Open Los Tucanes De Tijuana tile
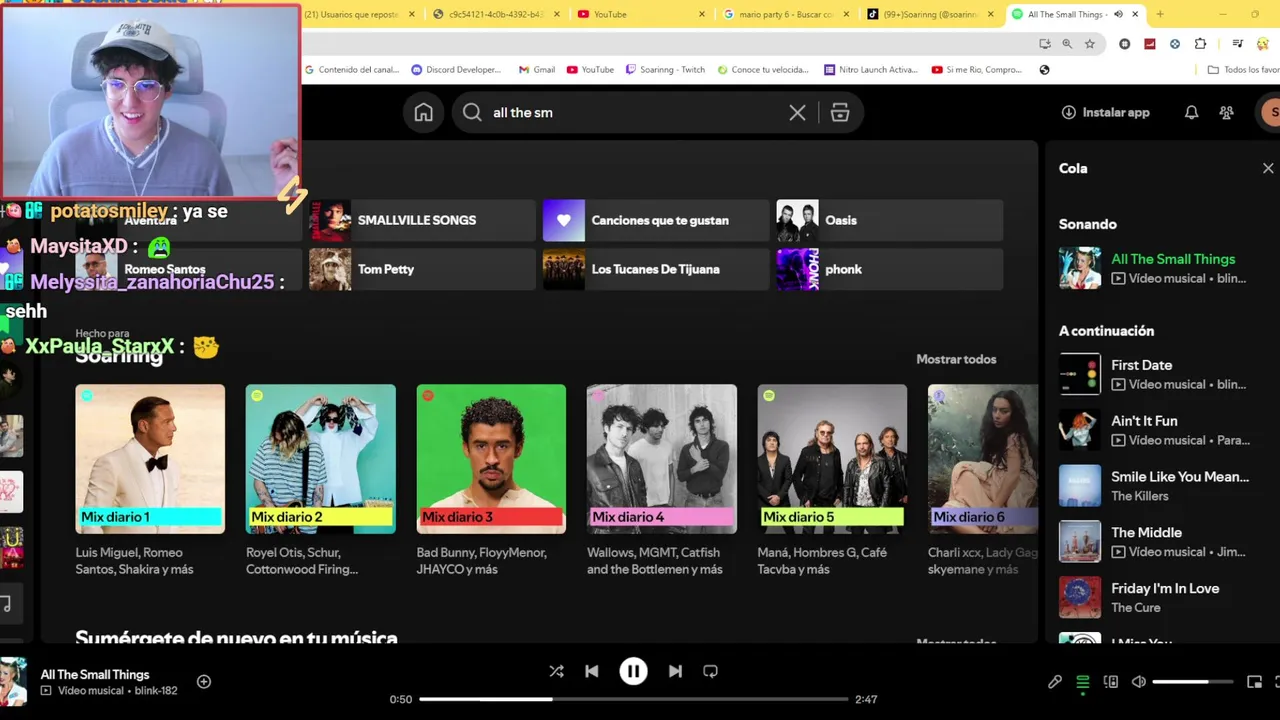Viewport: 1280px width, 720px height. click(656, 269)
